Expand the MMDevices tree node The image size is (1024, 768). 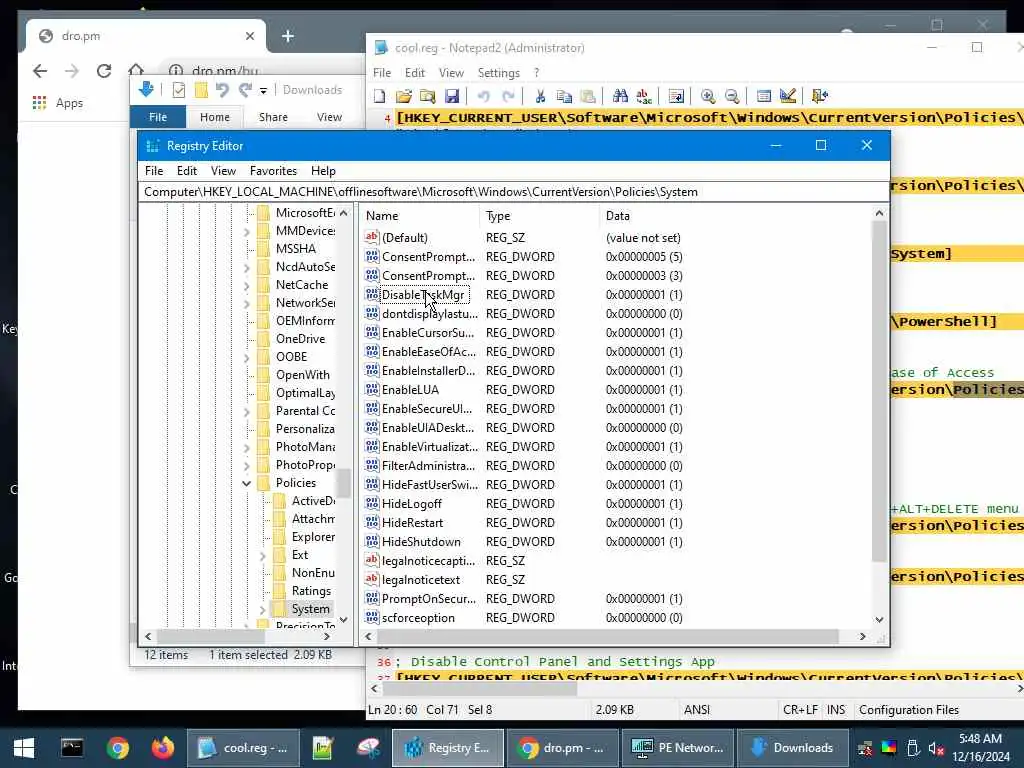[x=246, y=231]
